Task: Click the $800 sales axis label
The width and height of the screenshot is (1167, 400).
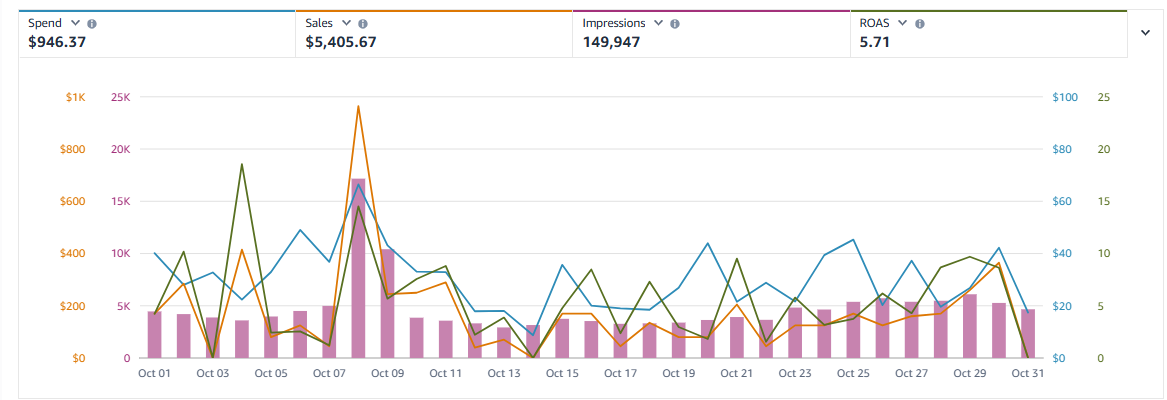Action: 74,149
